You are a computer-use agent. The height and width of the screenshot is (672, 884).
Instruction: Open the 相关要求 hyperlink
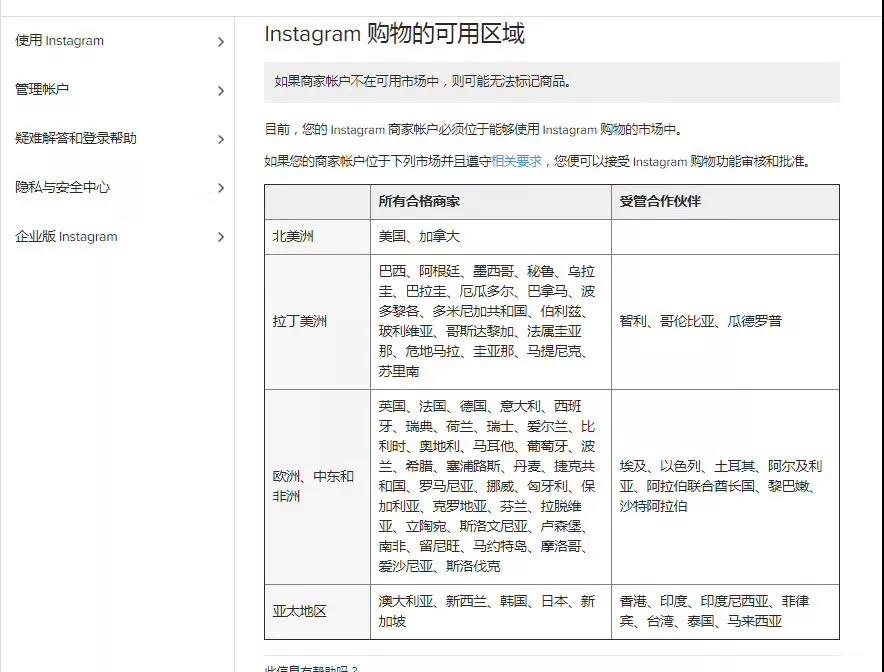click(516, 161)
